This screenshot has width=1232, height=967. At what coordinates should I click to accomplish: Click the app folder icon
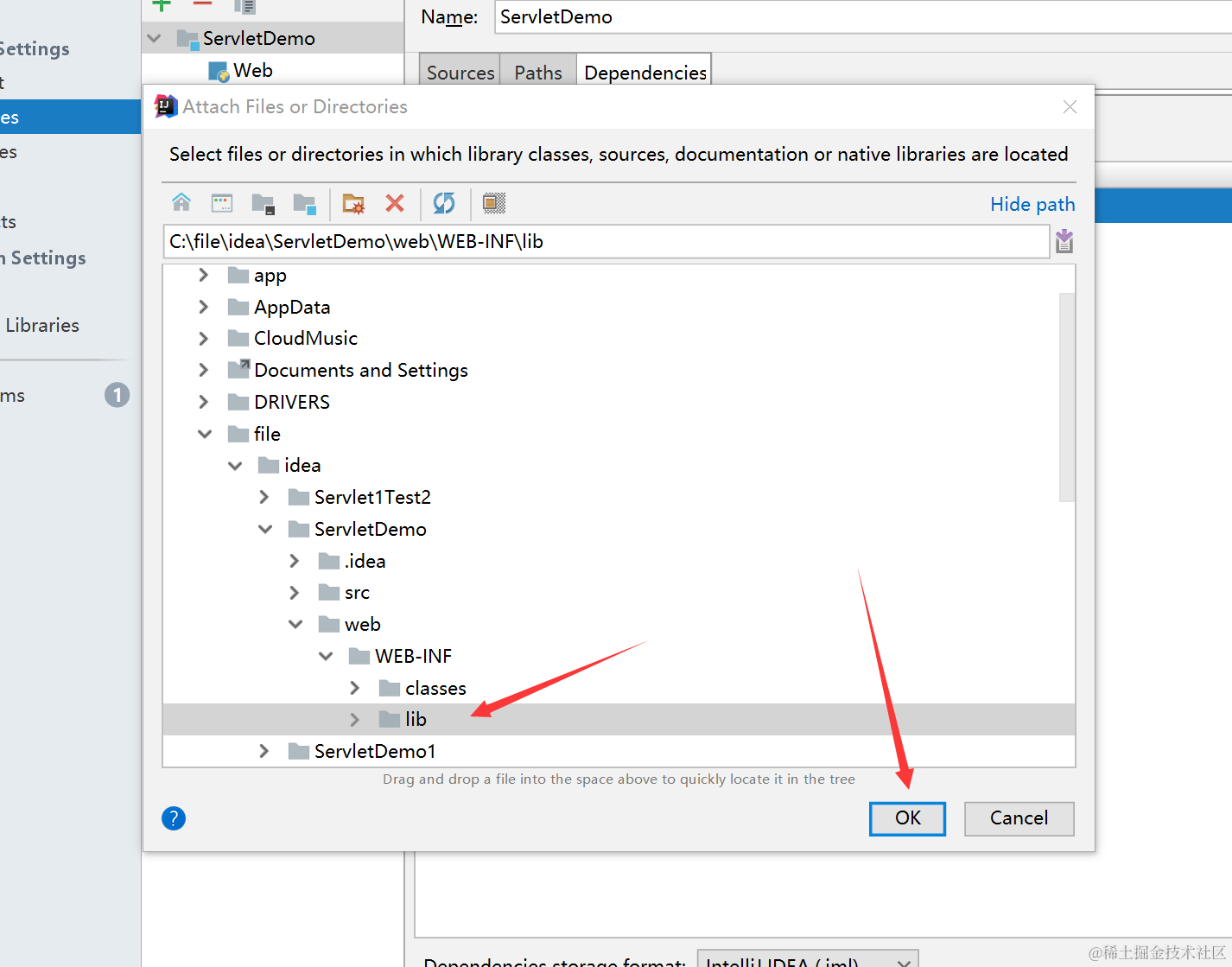(238, 276)
